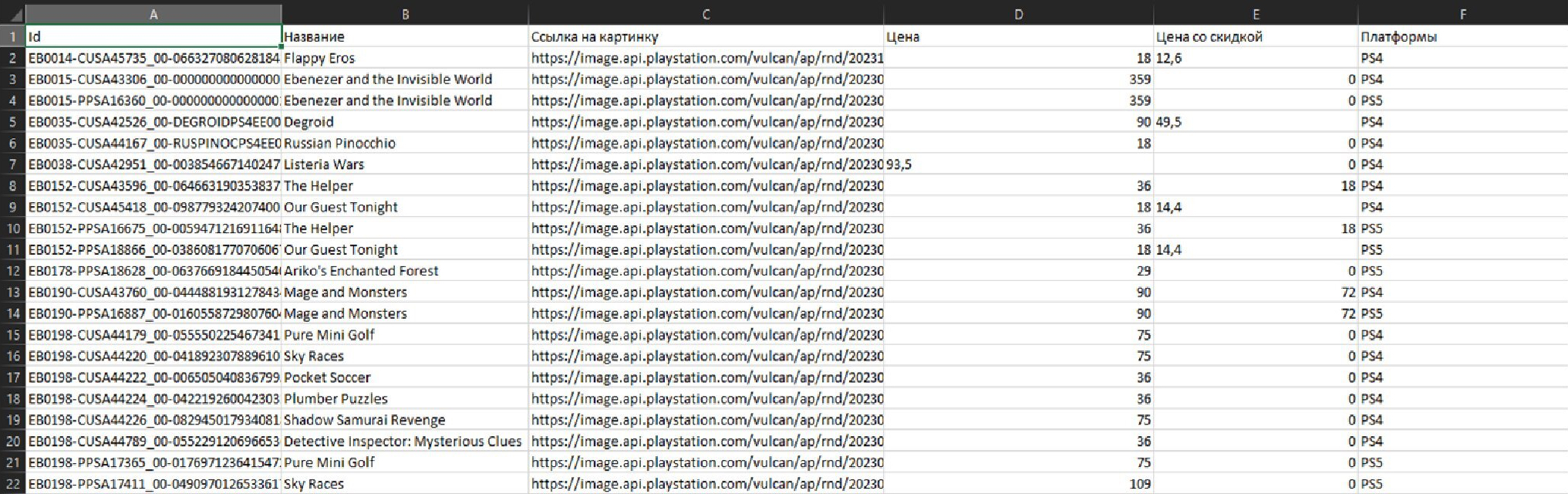Select column E header

[x=1256, y=14]
